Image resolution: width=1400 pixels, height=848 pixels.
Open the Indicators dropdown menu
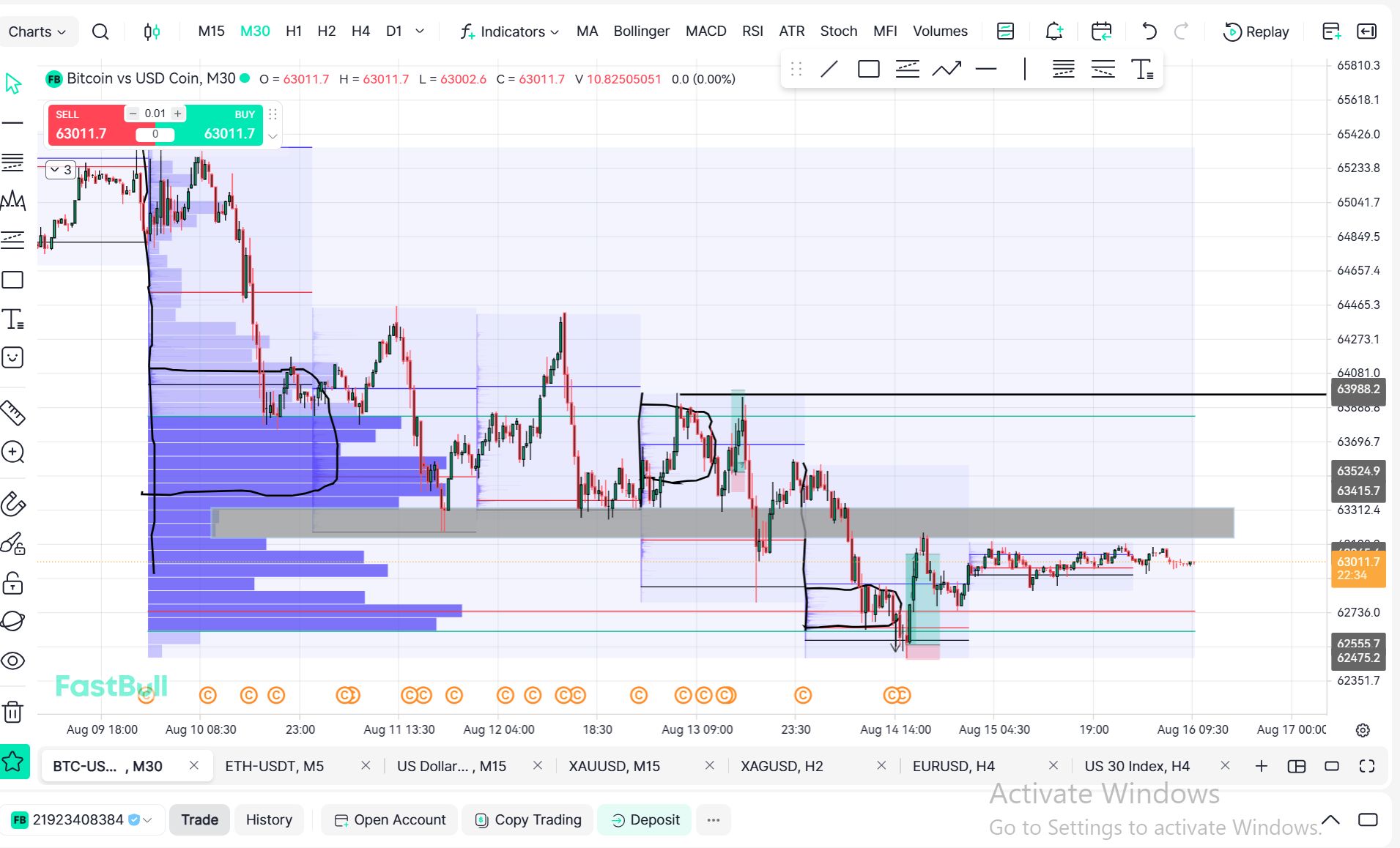510,31
